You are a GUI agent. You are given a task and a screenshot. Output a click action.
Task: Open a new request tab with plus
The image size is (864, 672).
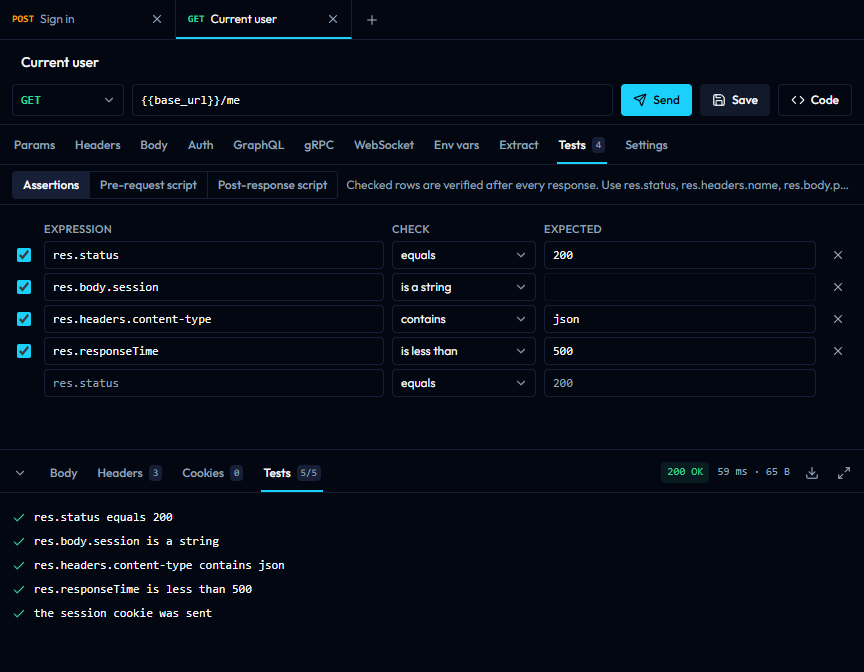click(372, 20)
